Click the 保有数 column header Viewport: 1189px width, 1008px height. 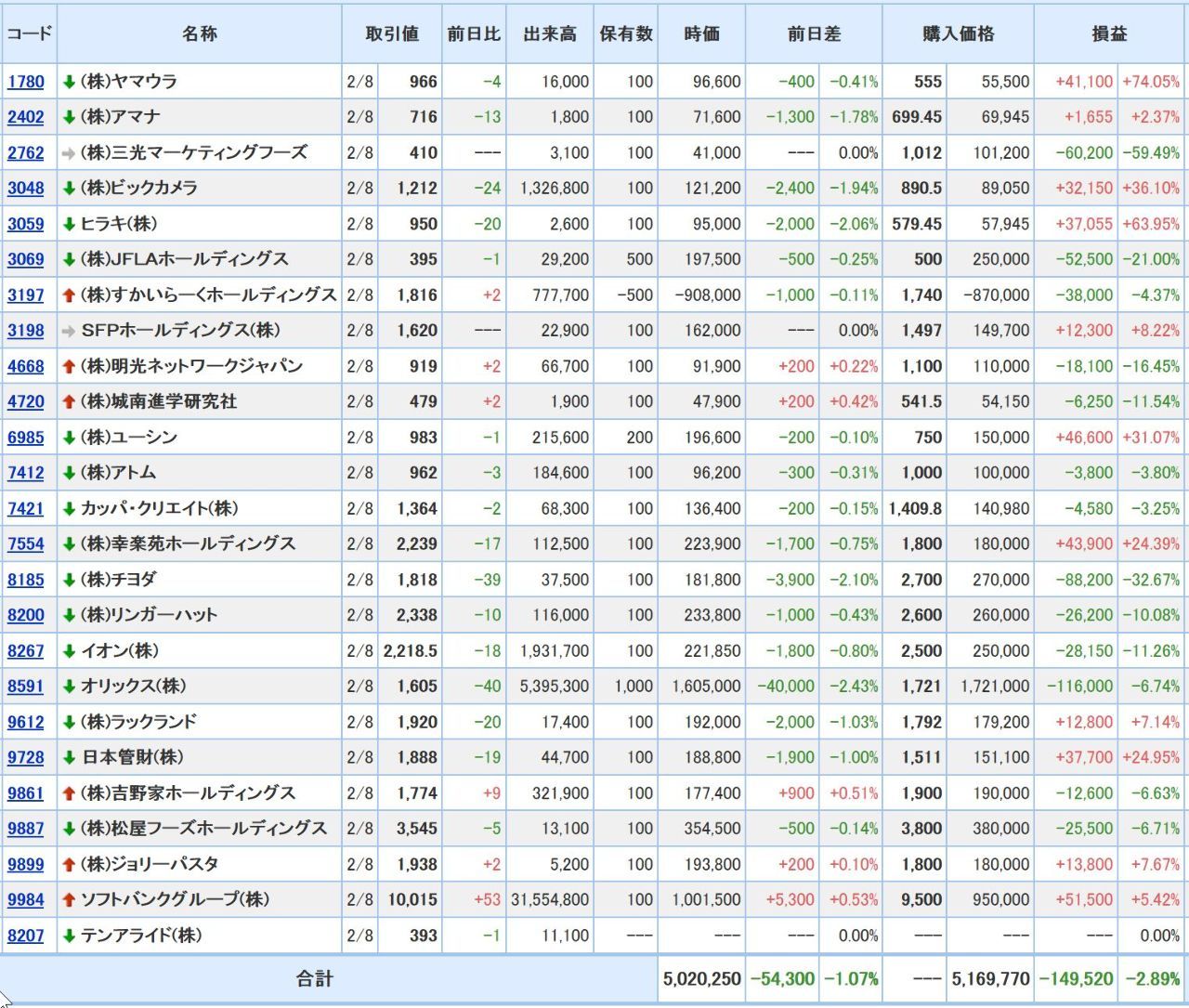pyautogui.click(x=626, y=33)
